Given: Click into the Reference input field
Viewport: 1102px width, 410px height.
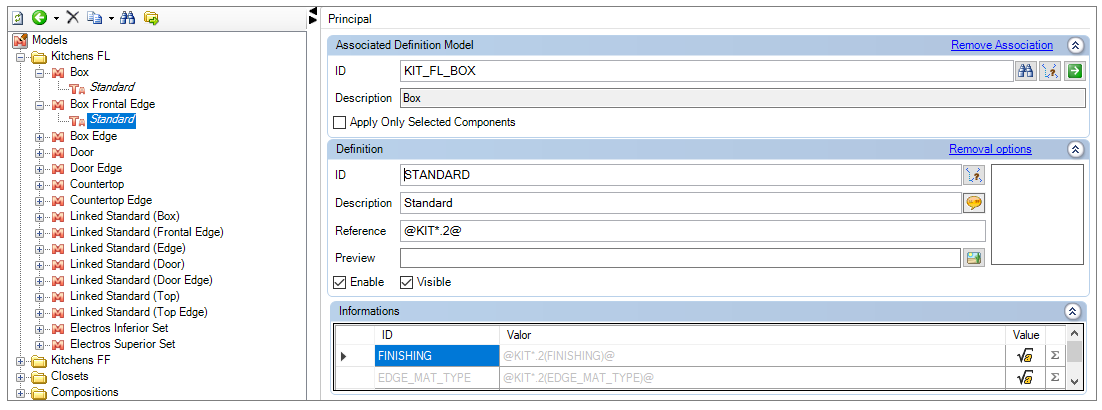Looking at the screenshot, I should tap(691, 231).
